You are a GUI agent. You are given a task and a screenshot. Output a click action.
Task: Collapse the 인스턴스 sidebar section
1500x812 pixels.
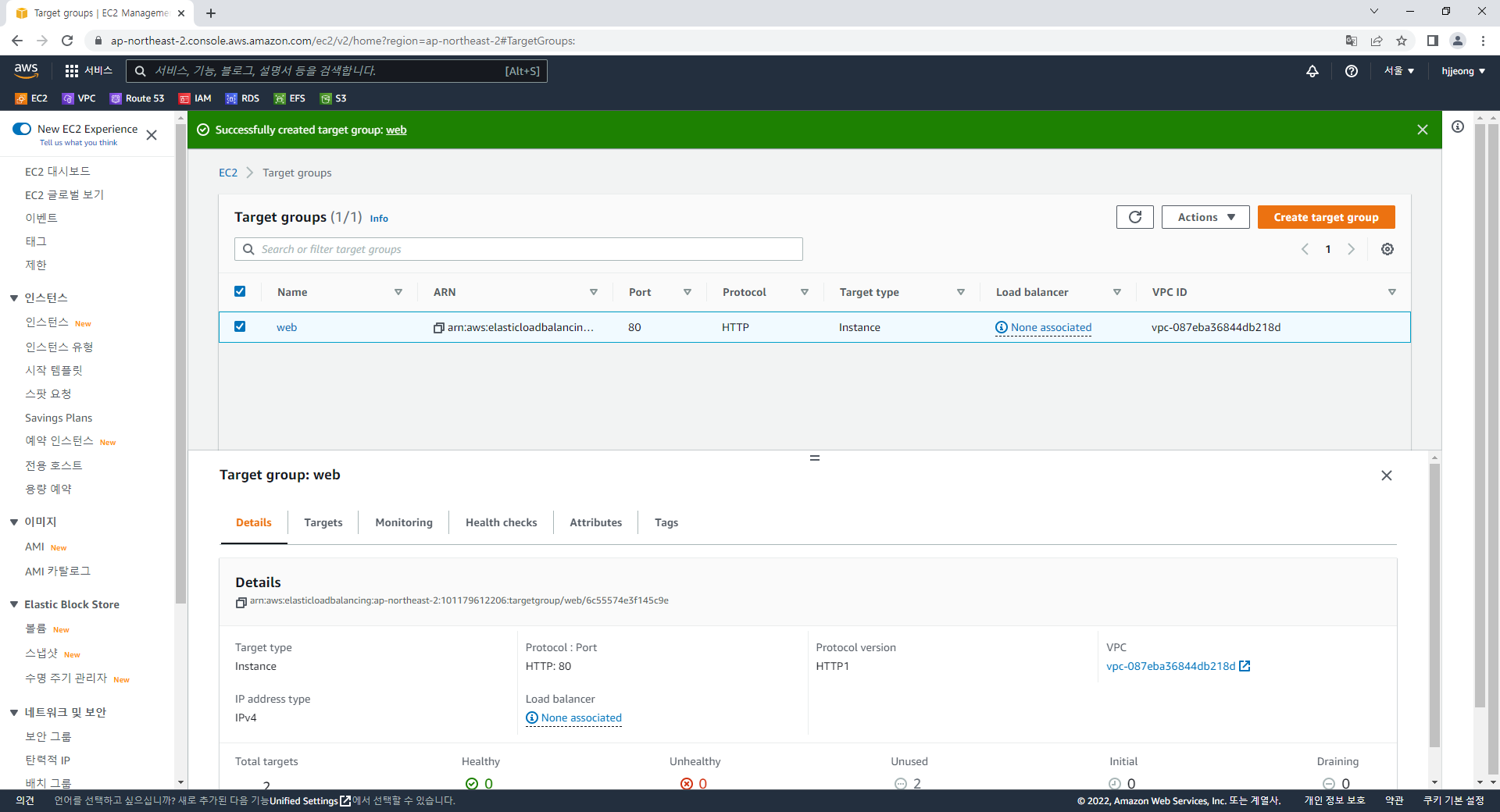point(14,298)
